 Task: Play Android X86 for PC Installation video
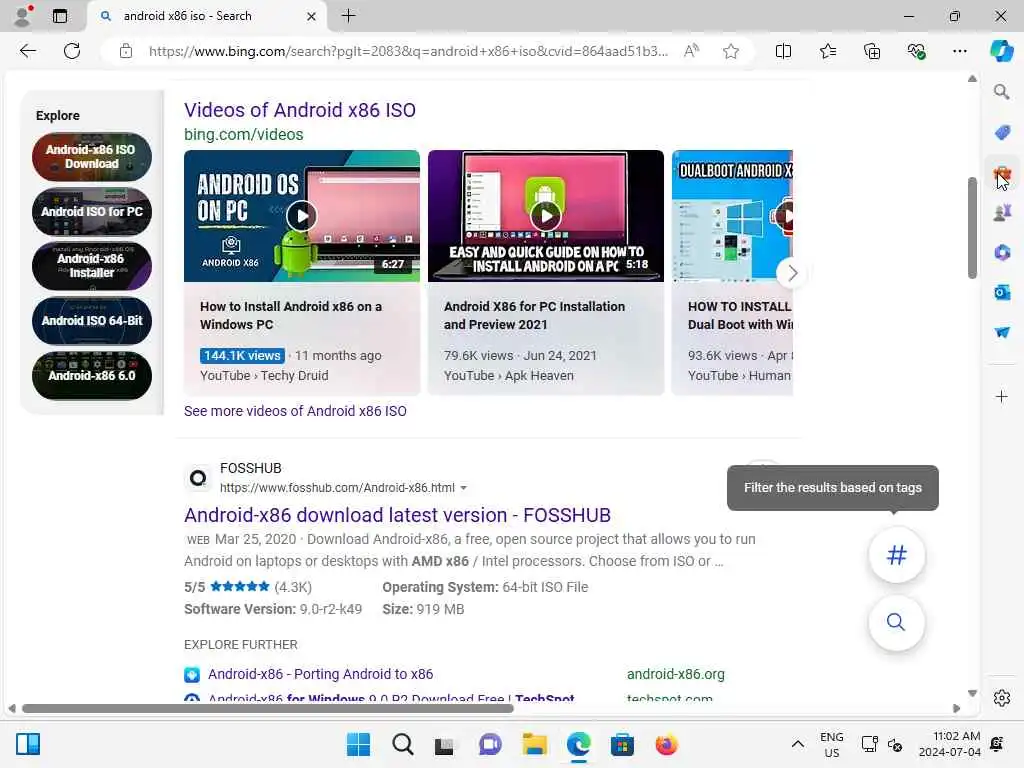point(546,216)
